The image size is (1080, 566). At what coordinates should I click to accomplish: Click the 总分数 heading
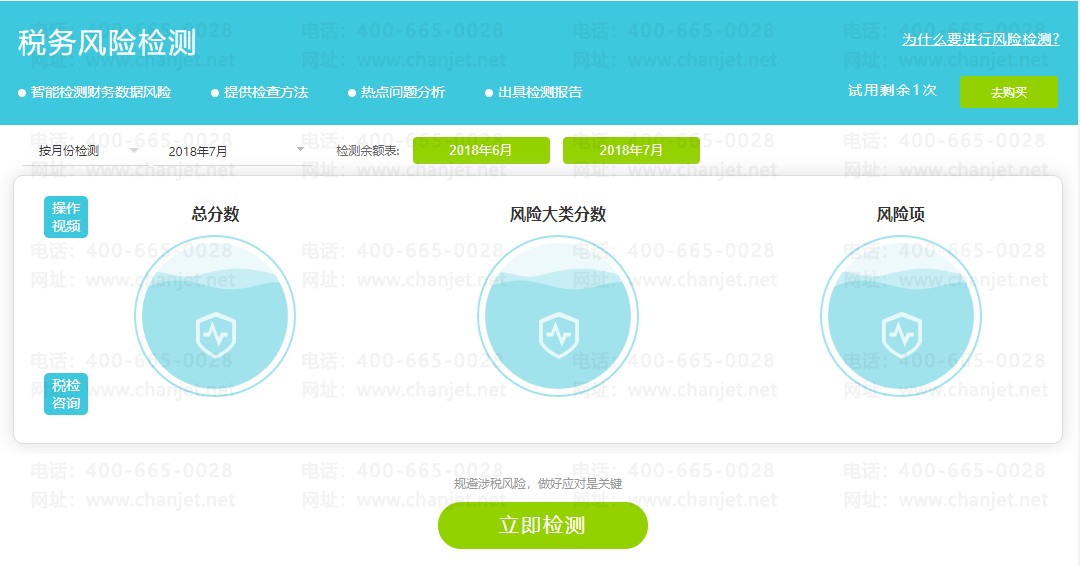(216, 214)
